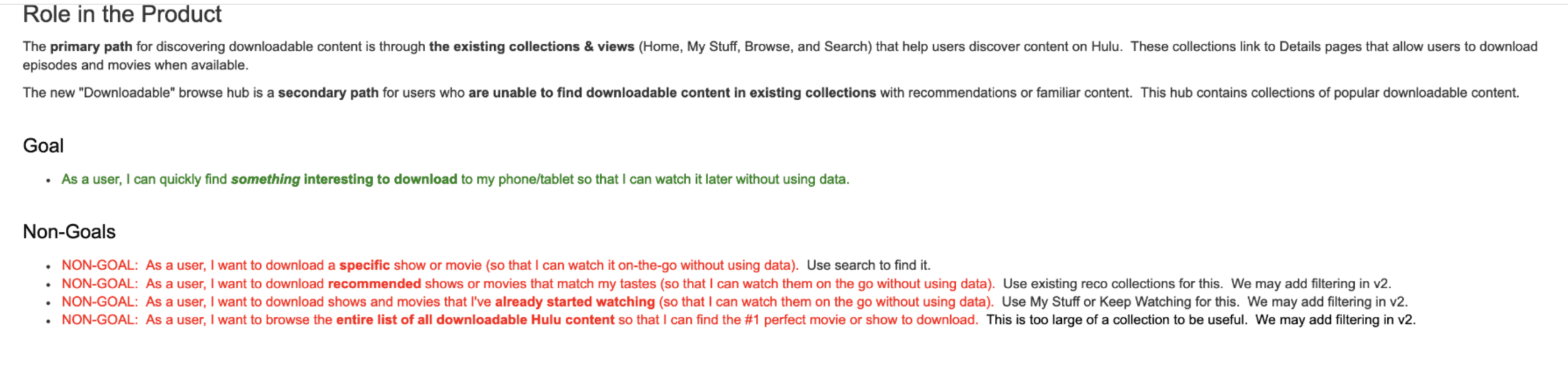1568x374 pixels.
Task: Click the "Non-Goals" section heading
Action: point(69,232)
